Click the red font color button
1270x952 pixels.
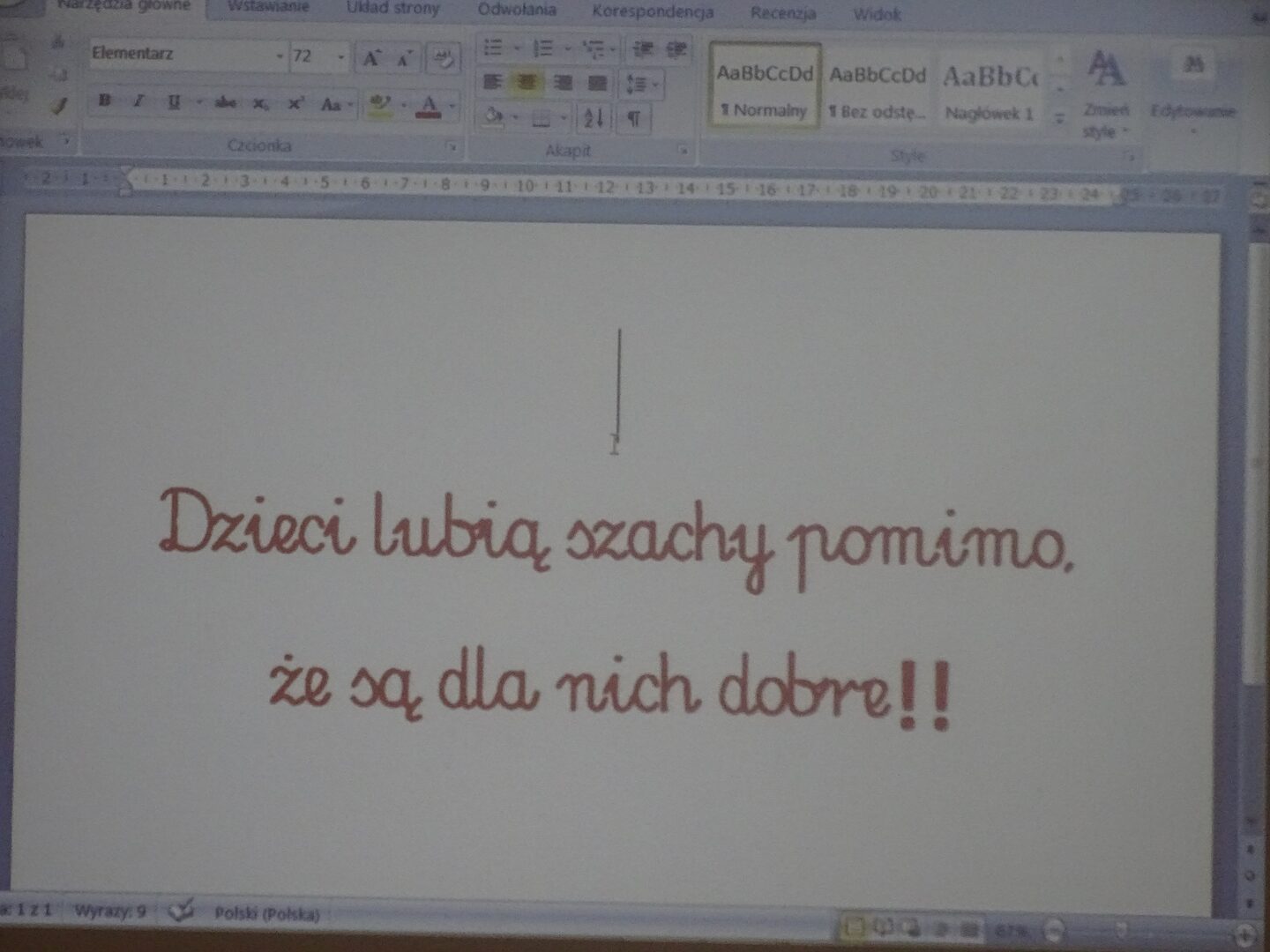pos(429,106)
